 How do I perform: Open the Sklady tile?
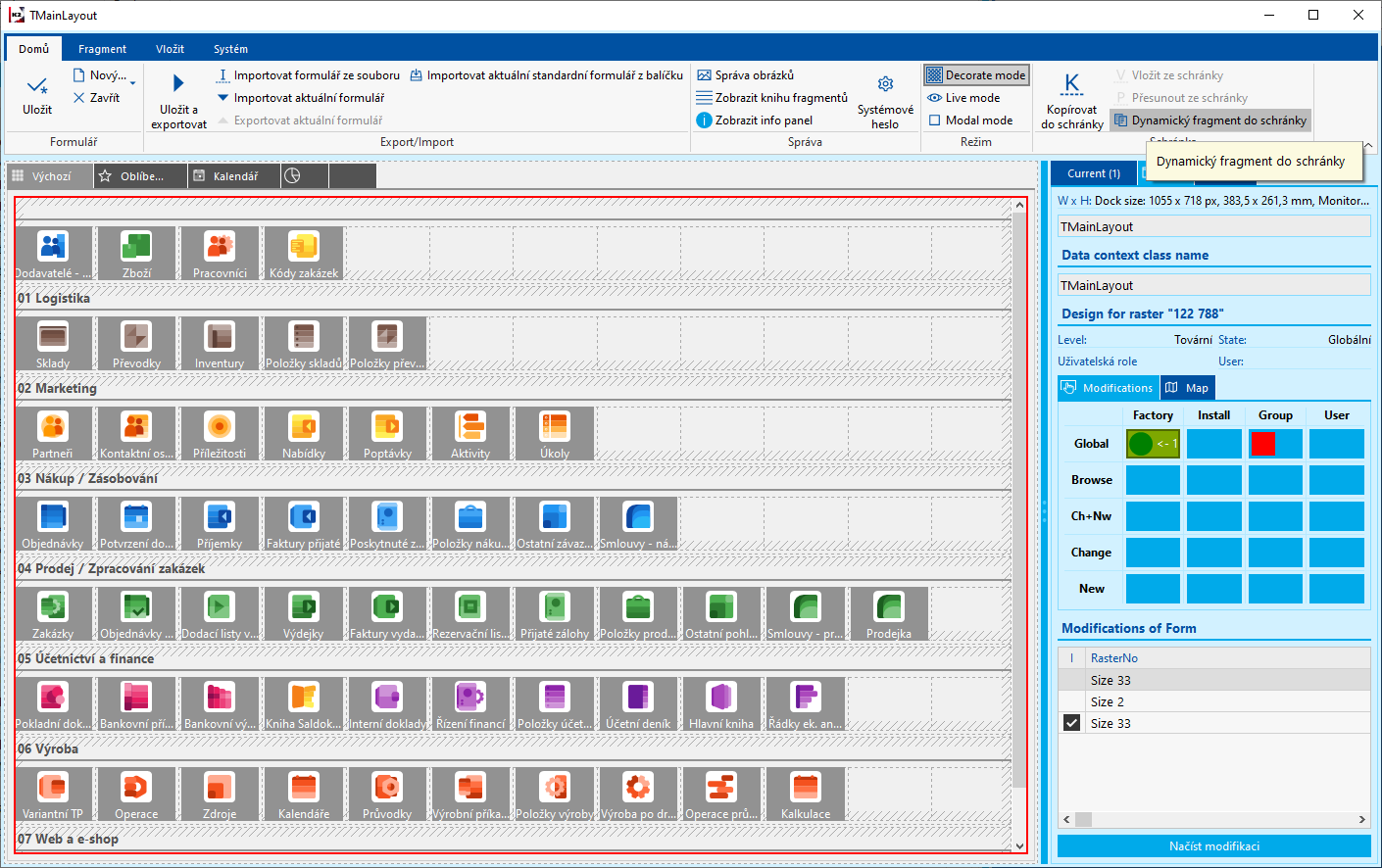click(x=53, y=344)
